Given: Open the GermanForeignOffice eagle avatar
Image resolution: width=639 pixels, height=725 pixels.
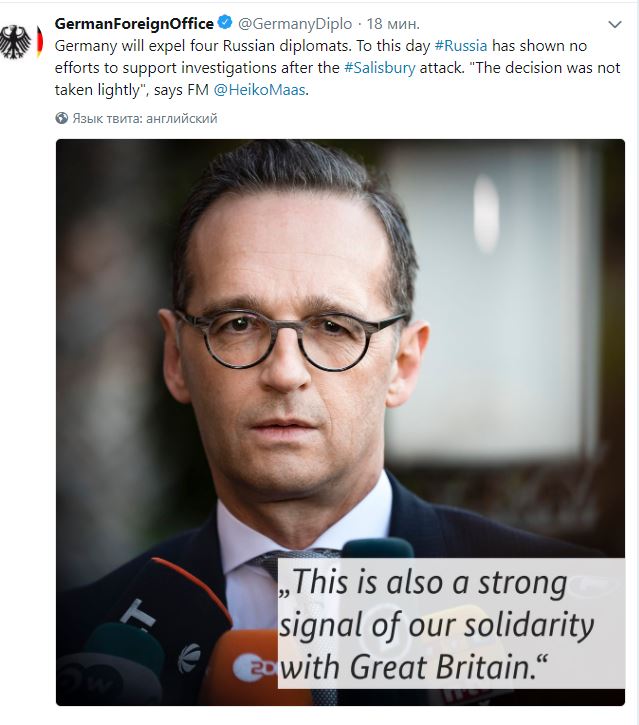Looking at the screenshot, I should (16, 42).
